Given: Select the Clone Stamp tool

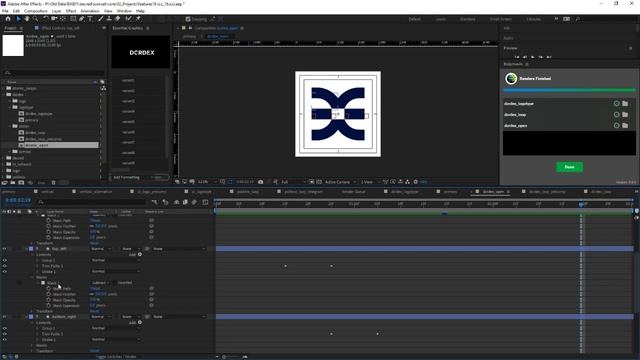Looking at the screenshot, I should (x=109, y=19).
